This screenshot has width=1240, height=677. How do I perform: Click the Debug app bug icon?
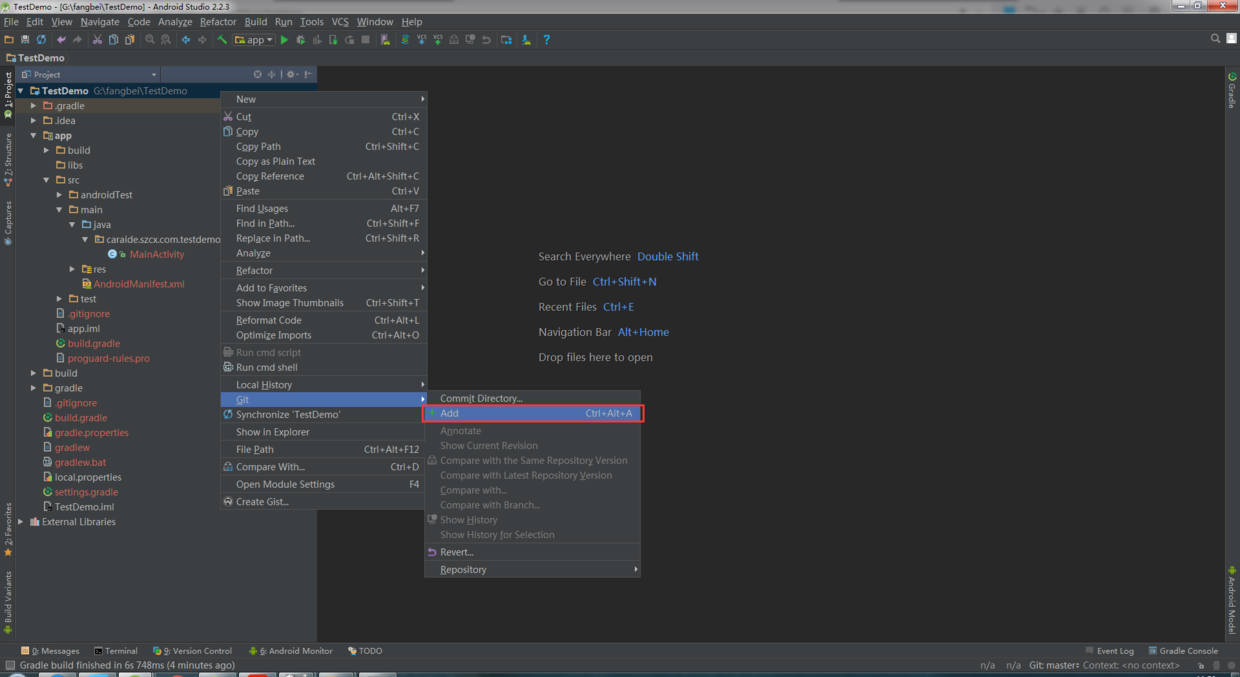[x=300, y=40]
